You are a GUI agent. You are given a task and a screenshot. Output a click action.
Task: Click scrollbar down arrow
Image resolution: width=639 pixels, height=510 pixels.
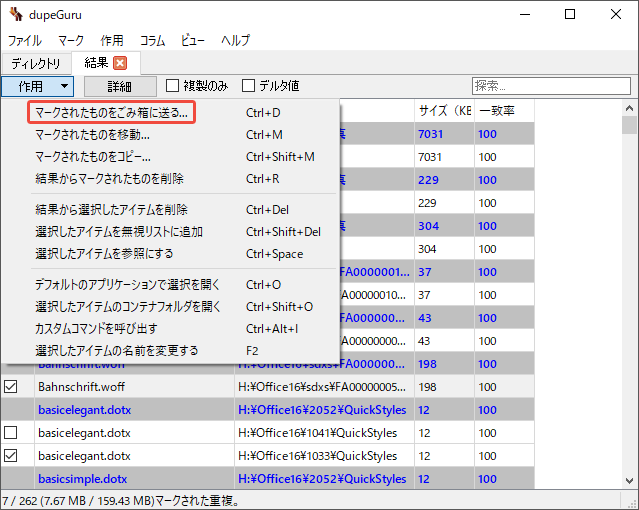pyautogui.click(x=630, y=481)
